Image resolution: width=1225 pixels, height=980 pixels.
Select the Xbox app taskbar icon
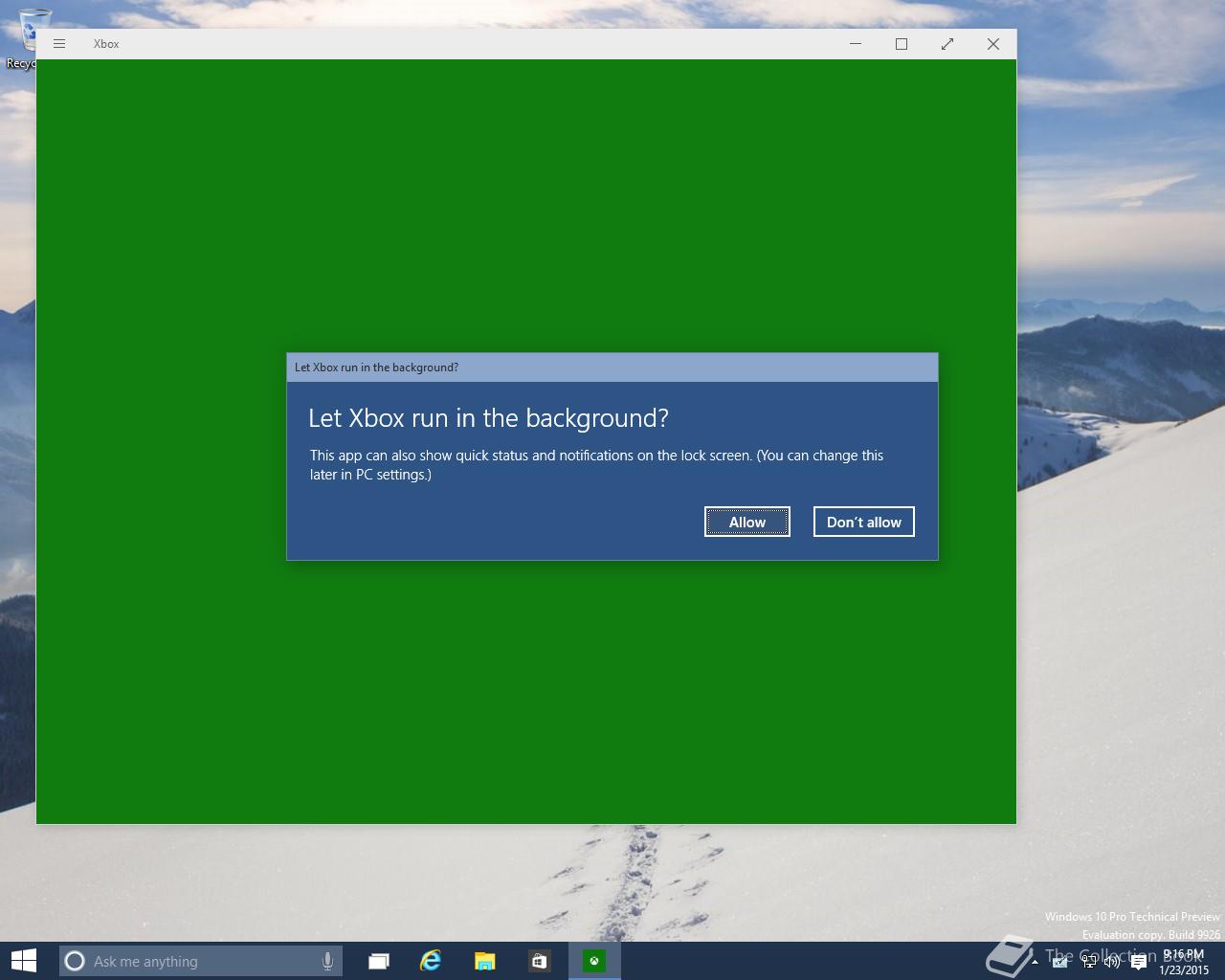tap(594, 961)
